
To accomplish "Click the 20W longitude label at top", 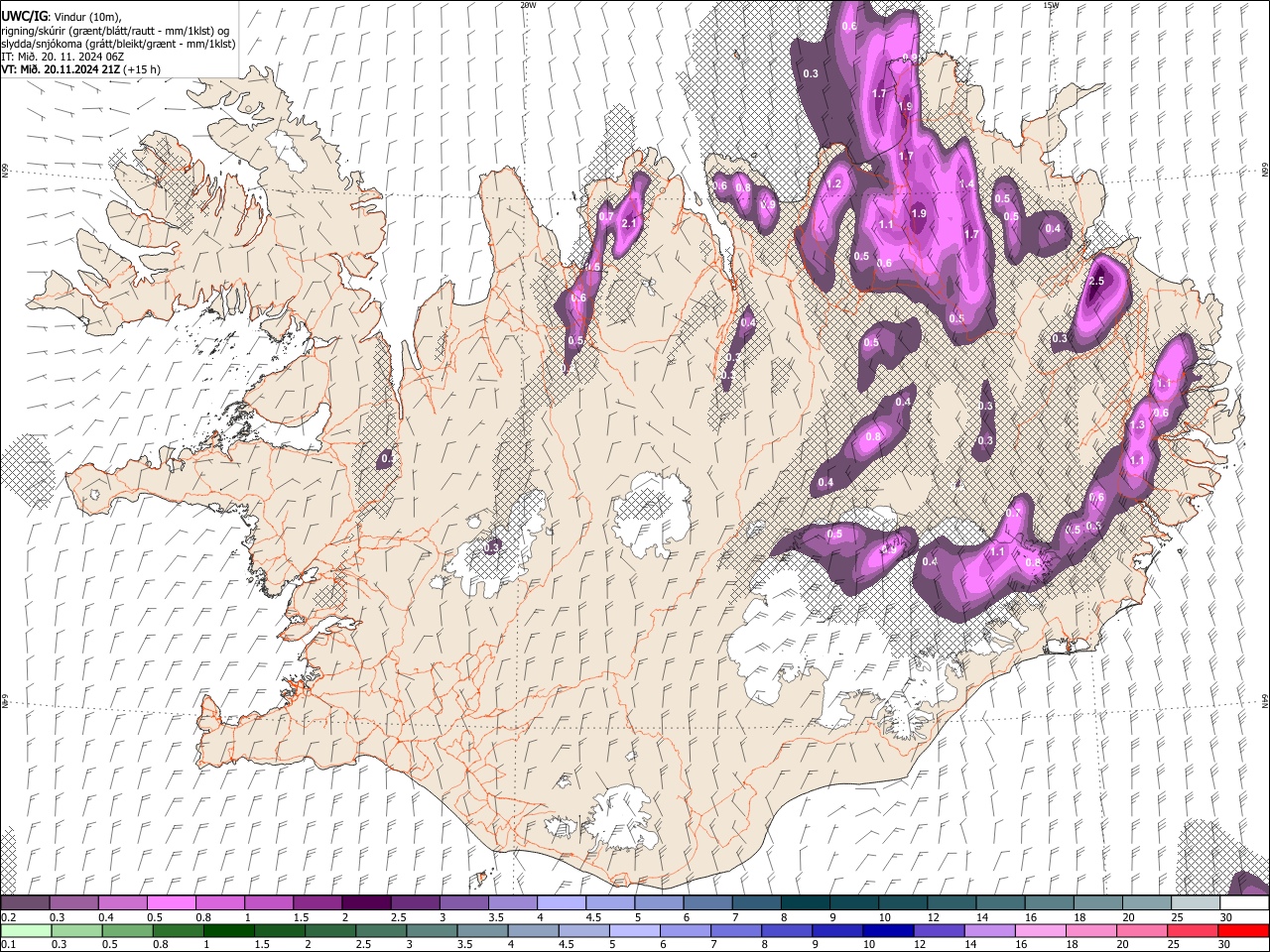I will 528,5.
